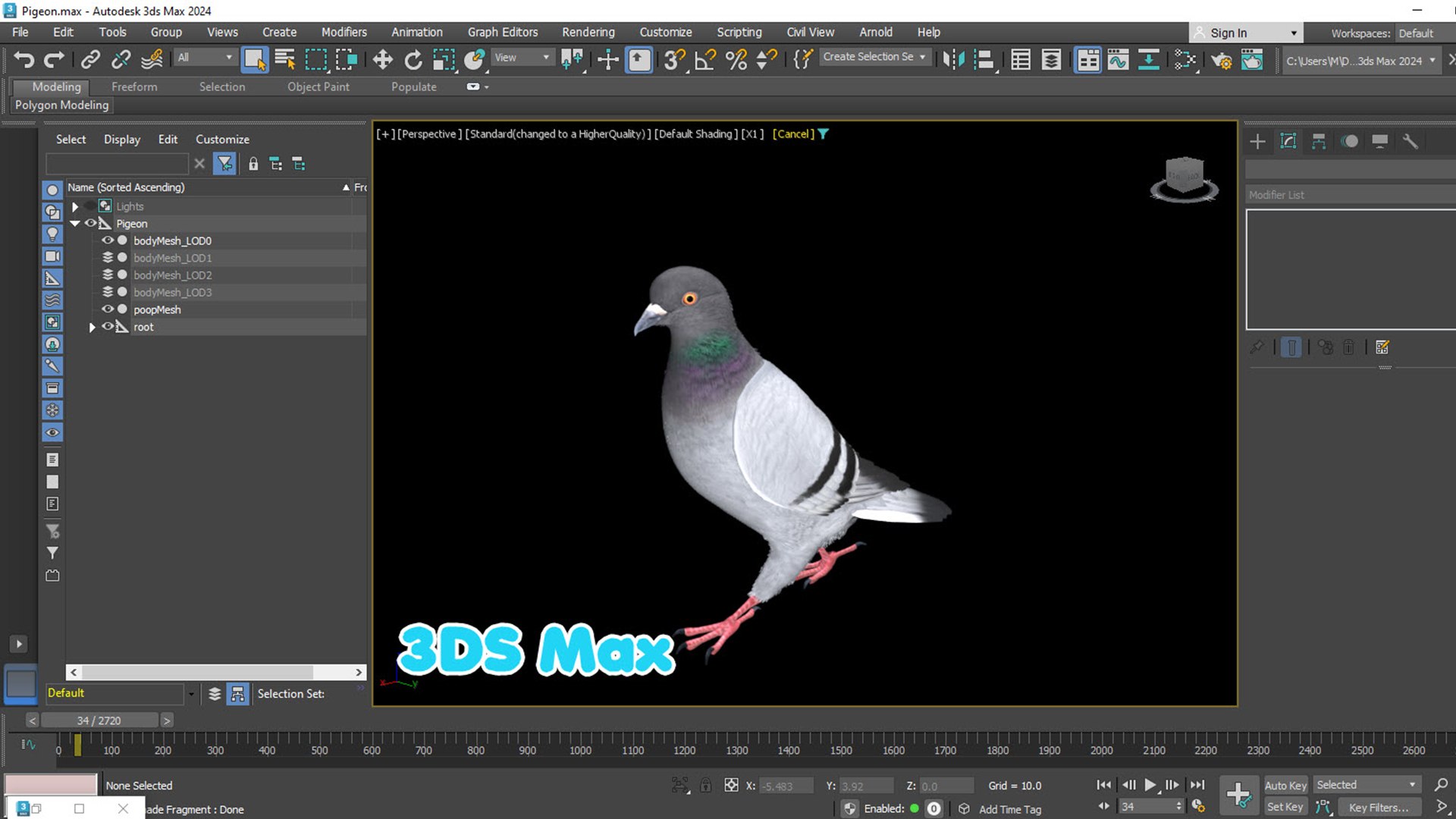Viewport: 1456px width, 819px height.
Task: Collapse the Pigeon tree node
Action: coord(75,223)
